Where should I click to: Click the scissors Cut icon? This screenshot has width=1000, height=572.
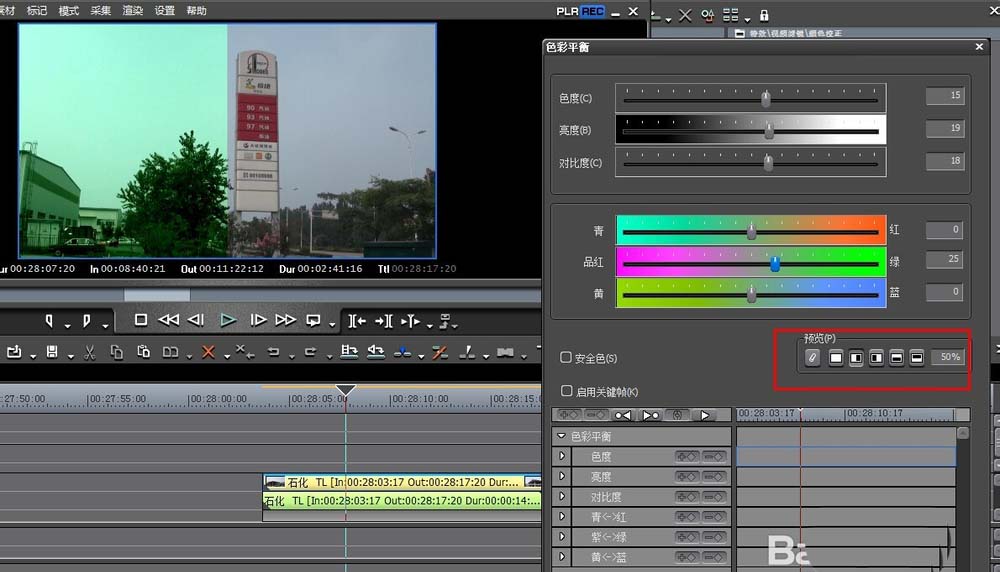point(89,352)
